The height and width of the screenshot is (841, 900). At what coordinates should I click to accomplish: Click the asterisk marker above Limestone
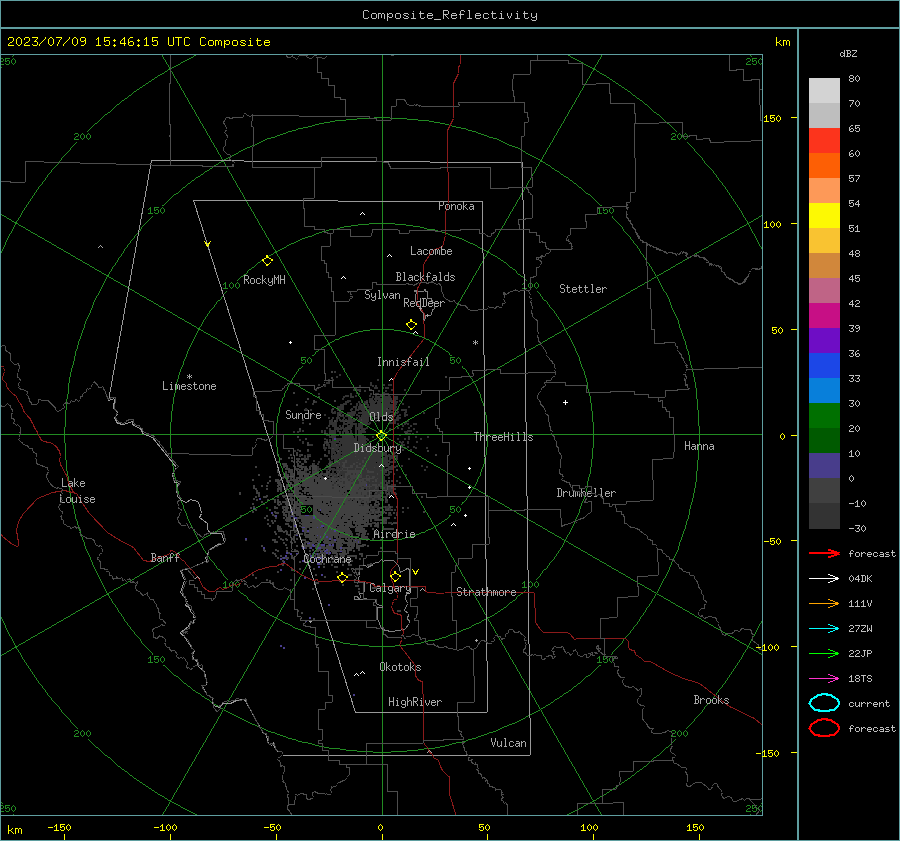[189, 377]
